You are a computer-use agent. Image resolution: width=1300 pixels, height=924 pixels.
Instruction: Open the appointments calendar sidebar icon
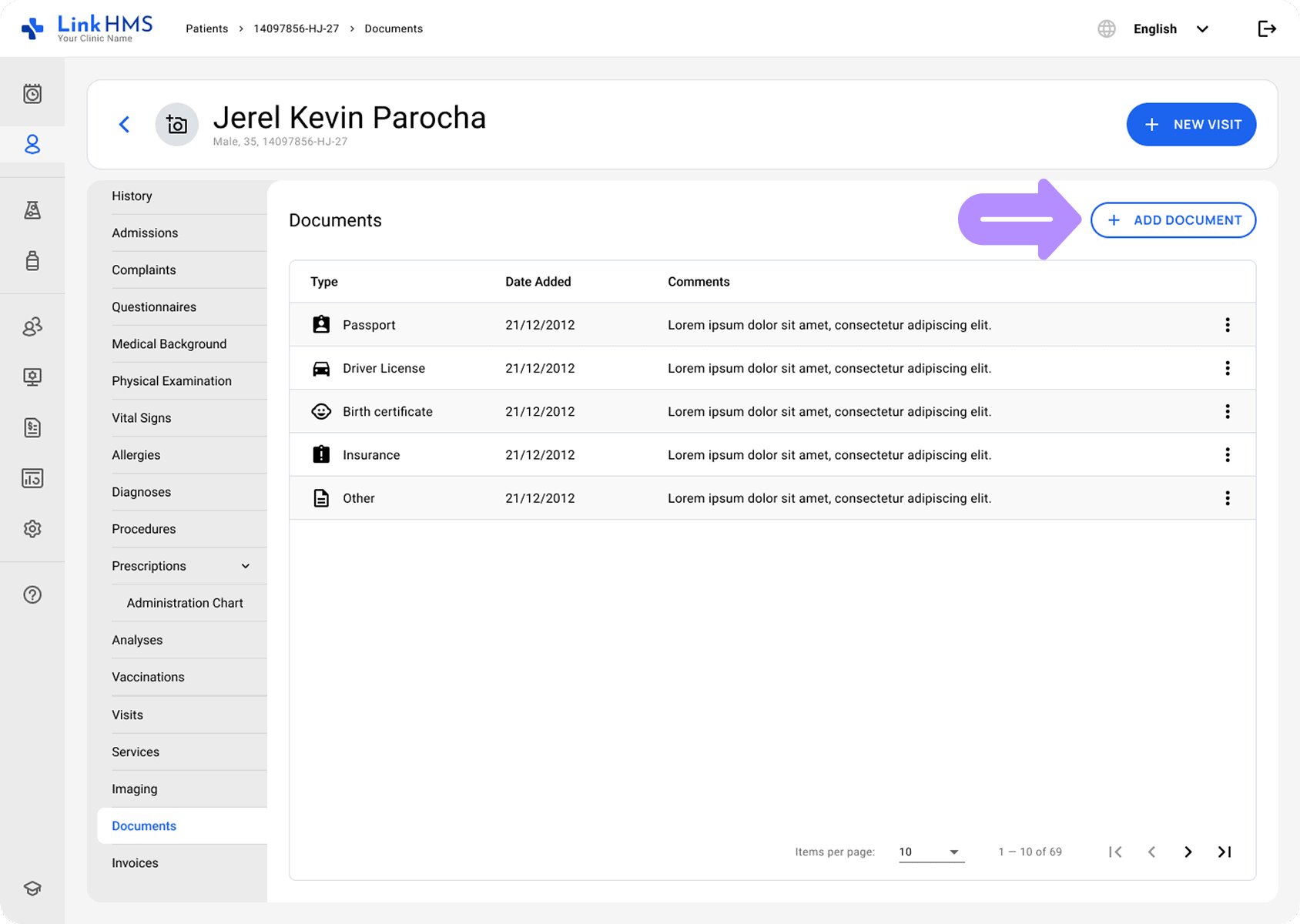32,94
